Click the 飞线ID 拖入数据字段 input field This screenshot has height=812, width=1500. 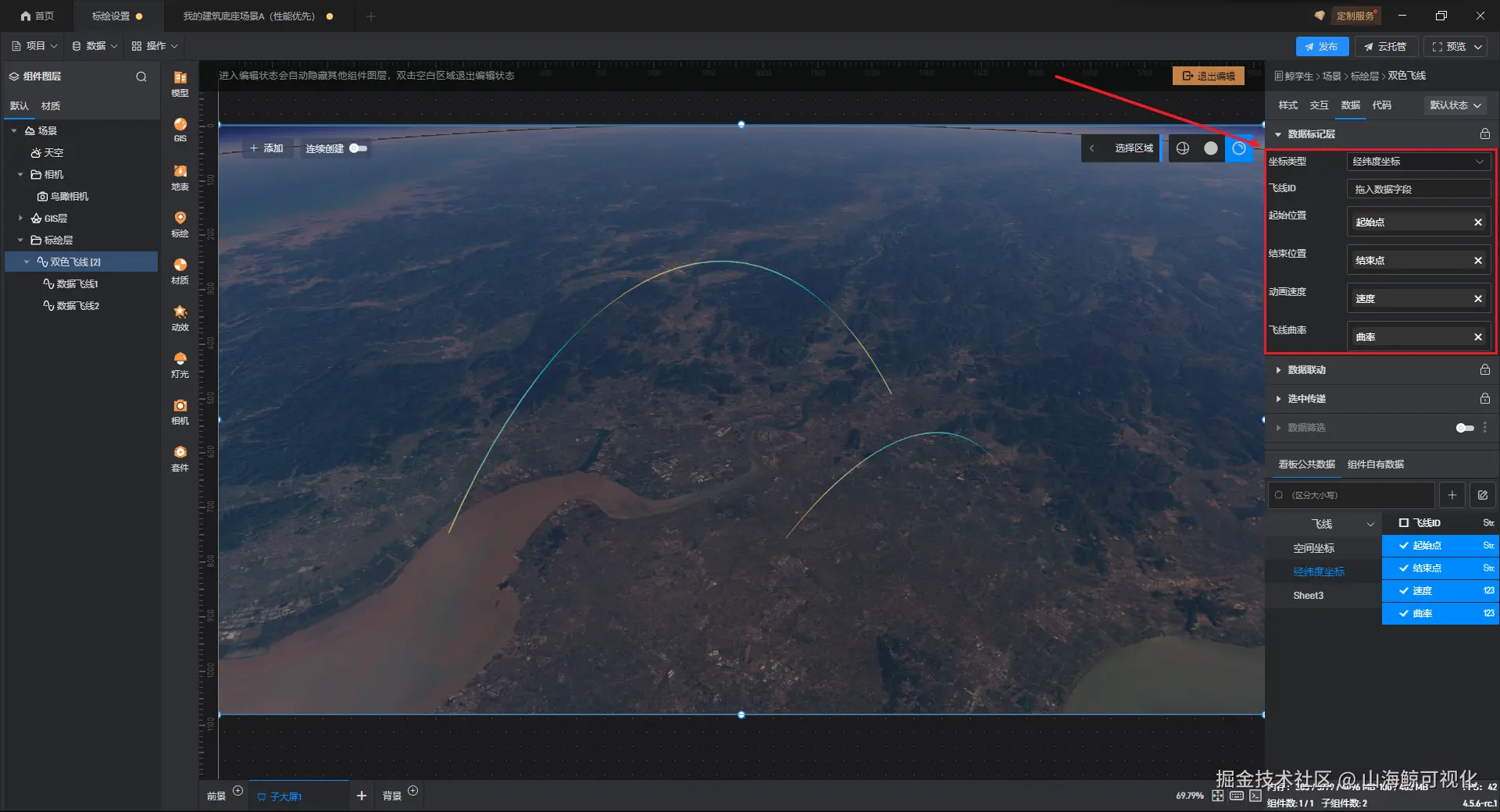point(1418,189)
